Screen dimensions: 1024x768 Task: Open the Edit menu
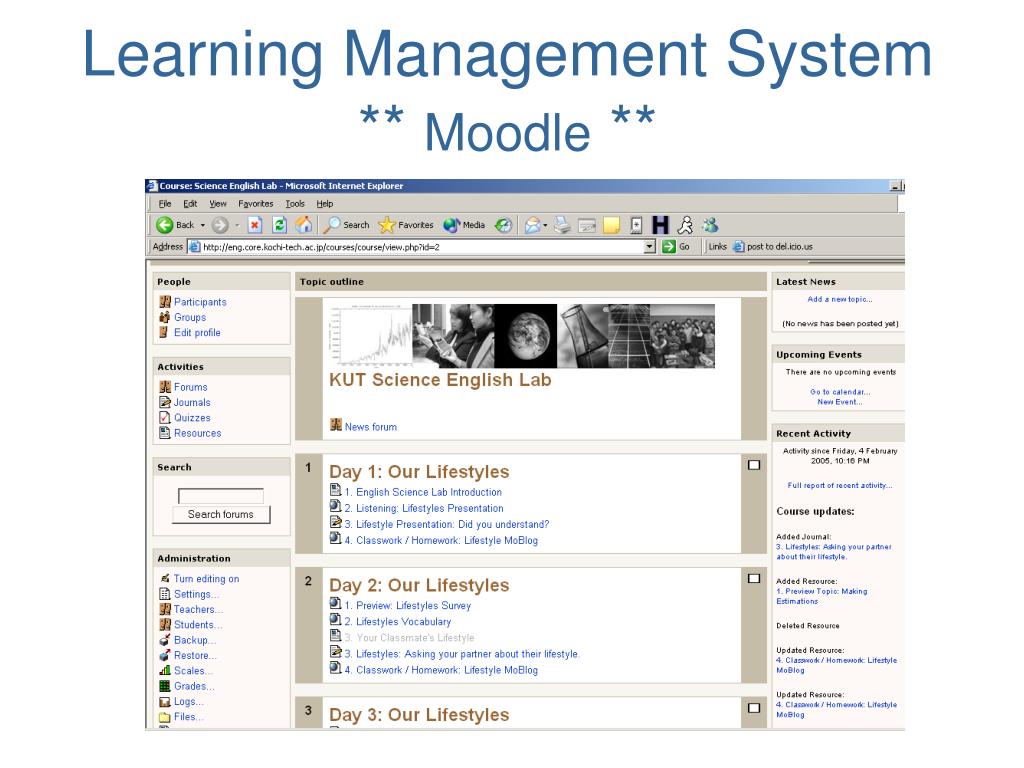point(190,204)
